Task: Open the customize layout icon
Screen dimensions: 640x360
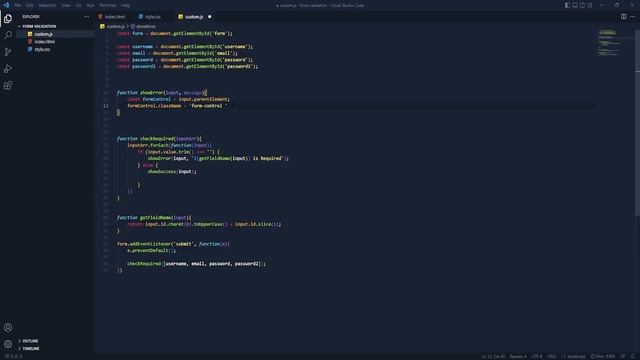Action: [589, 5]
